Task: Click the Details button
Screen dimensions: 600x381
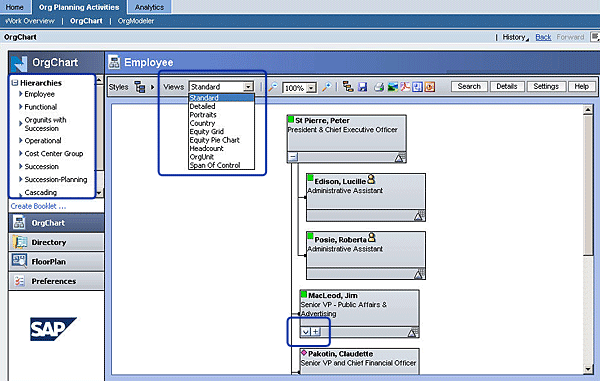Action: [507, 86]
